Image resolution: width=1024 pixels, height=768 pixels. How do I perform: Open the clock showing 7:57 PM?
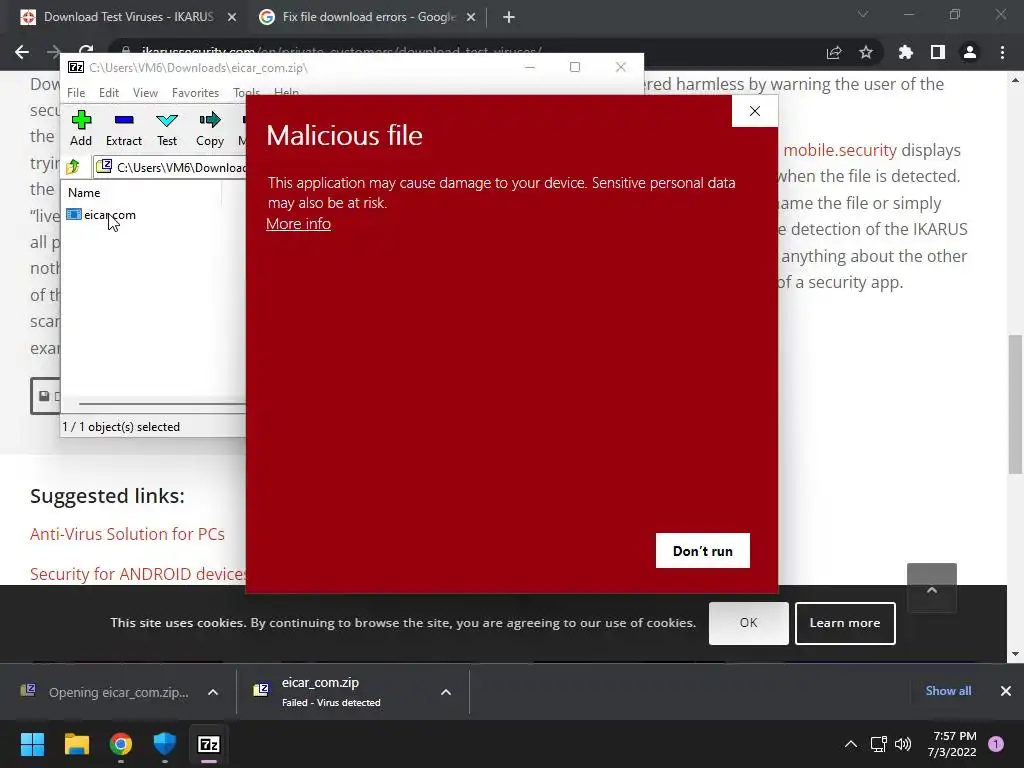click(952, 744)
